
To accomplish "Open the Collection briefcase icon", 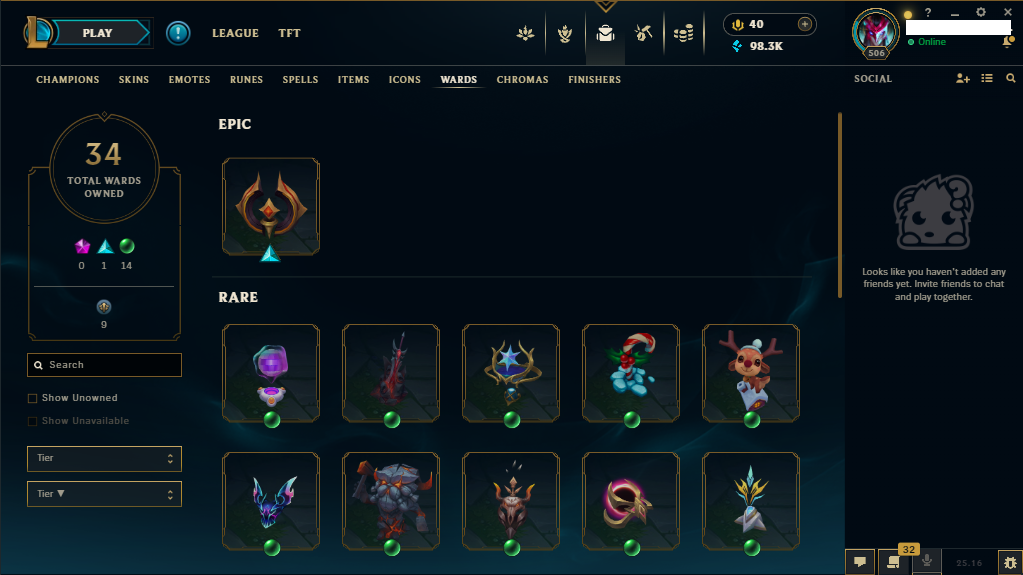I will click(x=605, y=33).
